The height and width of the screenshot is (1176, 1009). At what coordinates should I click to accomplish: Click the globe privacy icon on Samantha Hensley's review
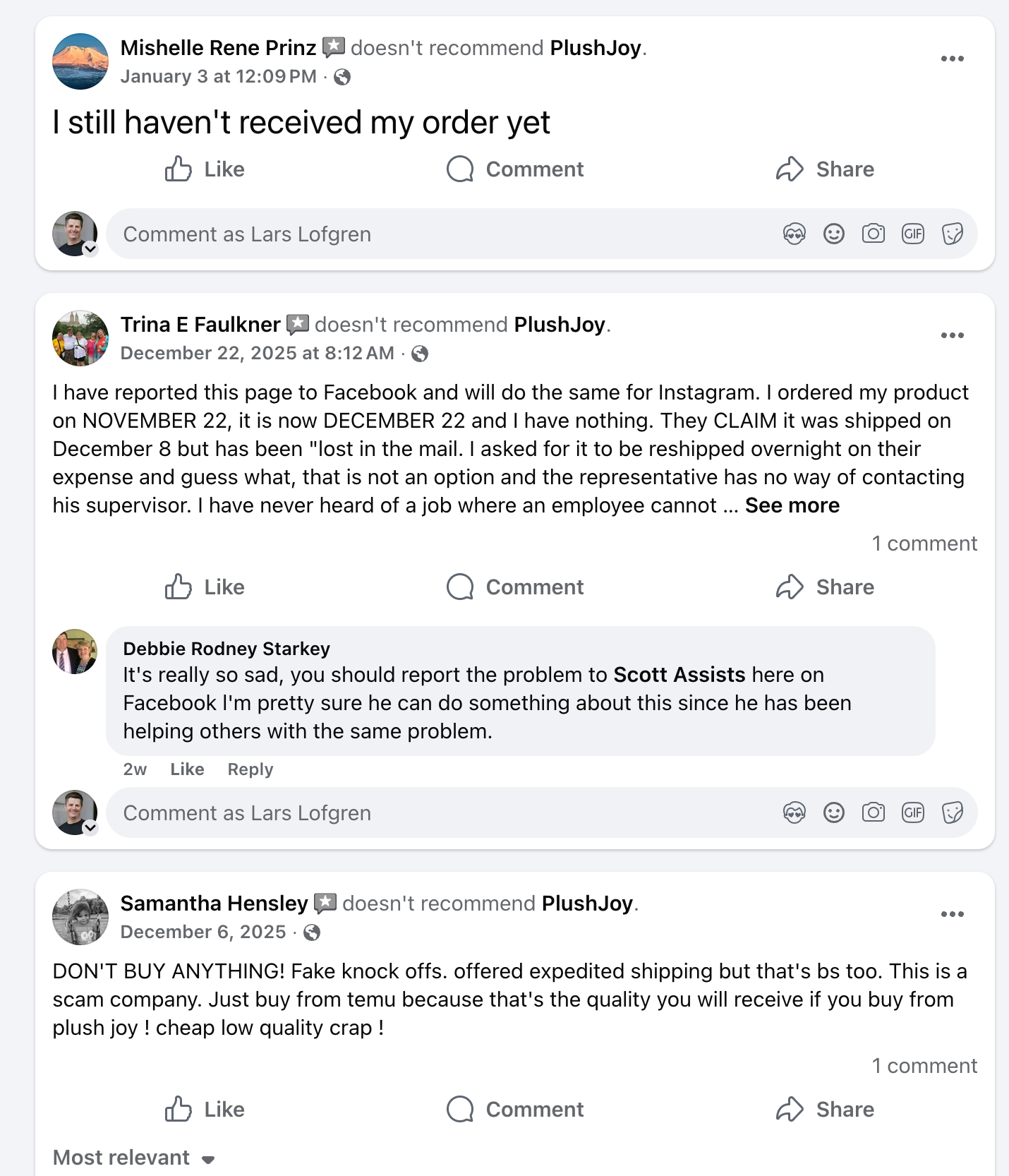(311, 932)
